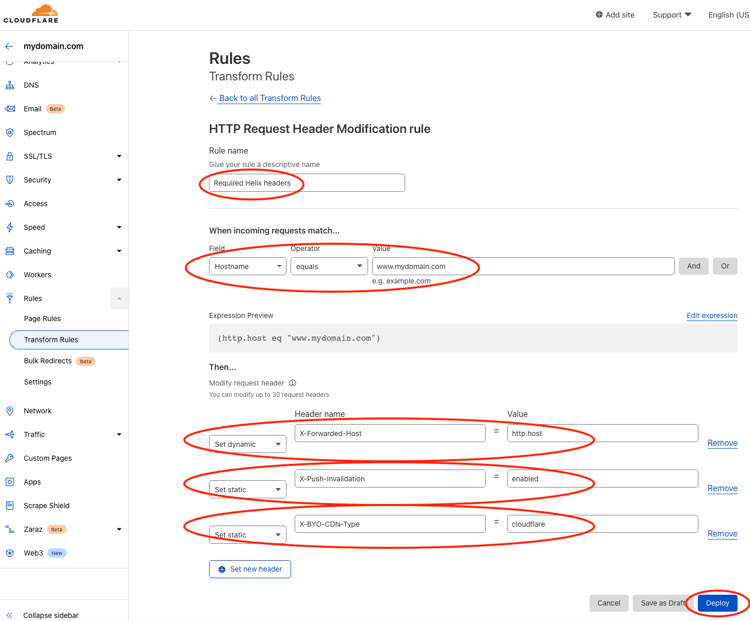750x621 pixels.
Task: Click the enabled value field
Action: tap(603, 478)
